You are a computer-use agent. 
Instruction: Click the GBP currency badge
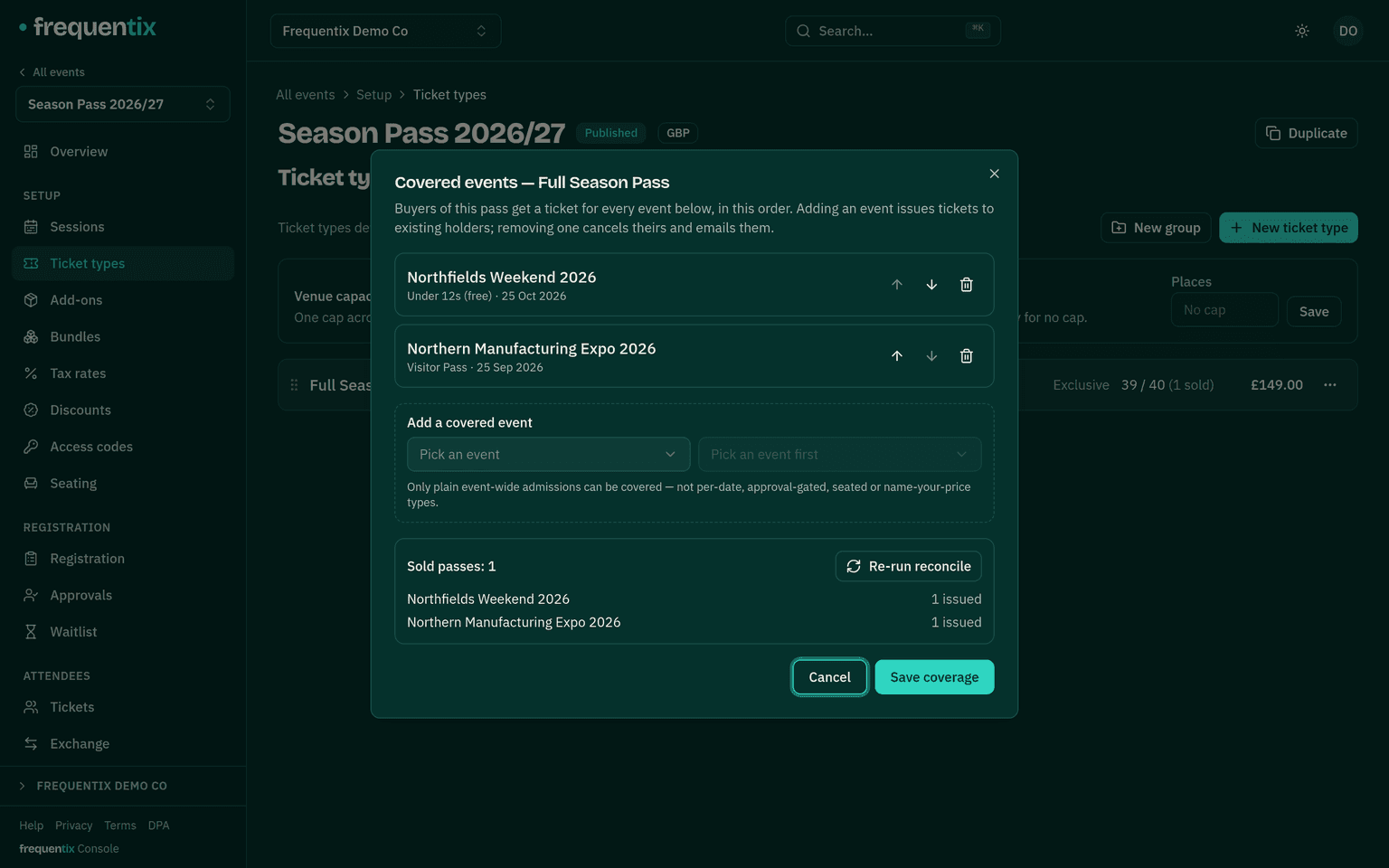pos(677,133)
